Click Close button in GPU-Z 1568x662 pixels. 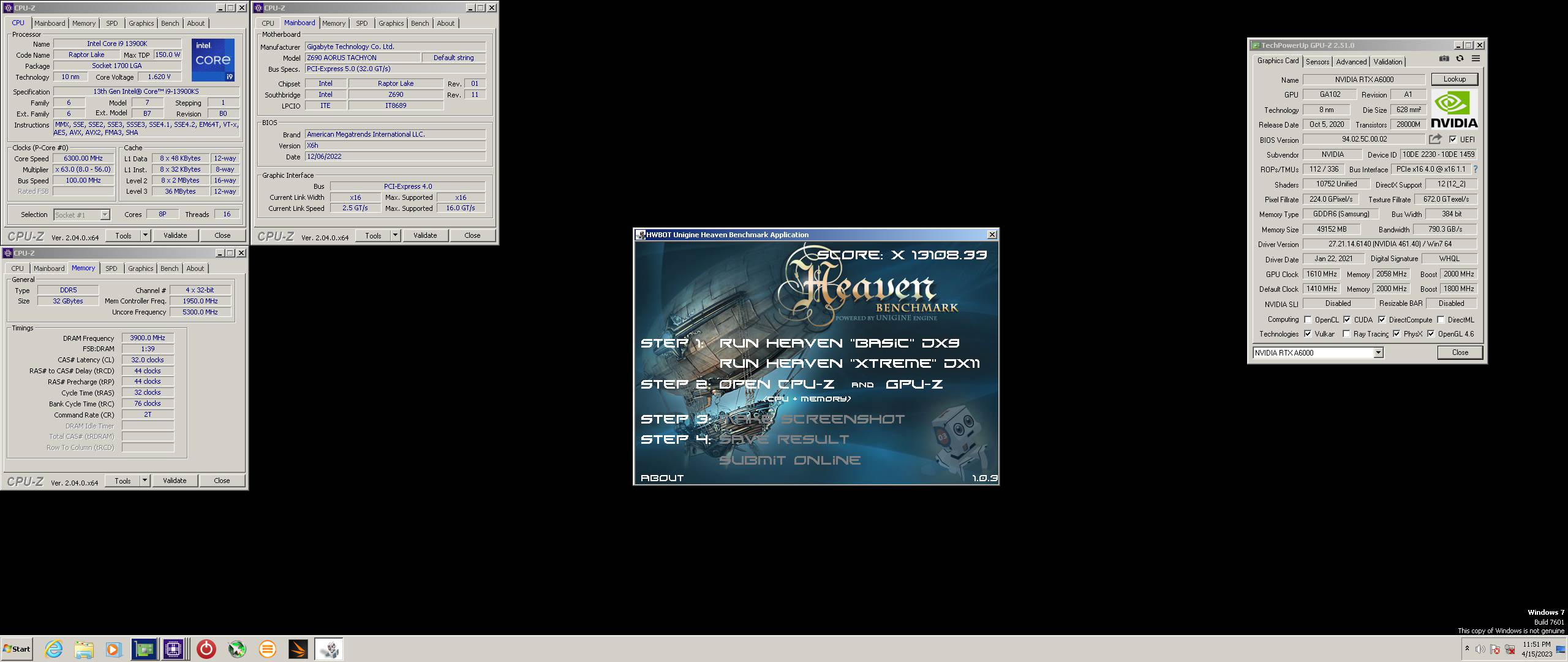point(1460,352)
